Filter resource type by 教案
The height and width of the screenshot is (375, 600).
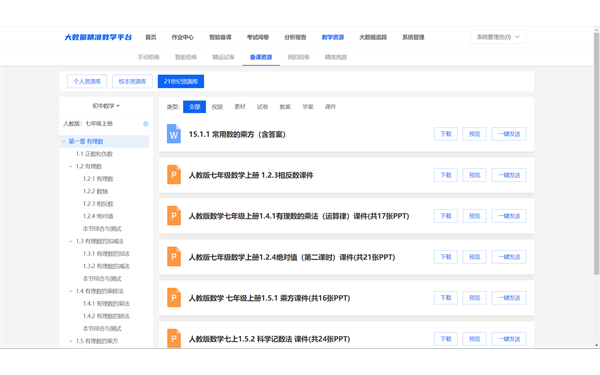pos(285,107)
